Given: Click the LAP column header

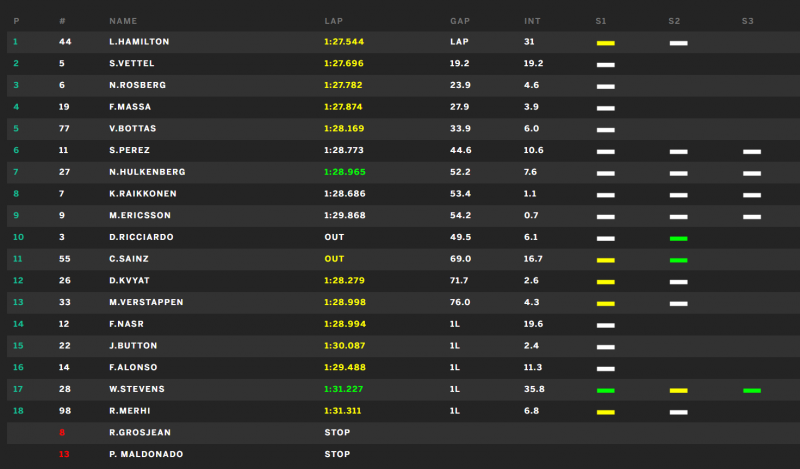Looking at the screenshot, I should click(x=334, y=21).
